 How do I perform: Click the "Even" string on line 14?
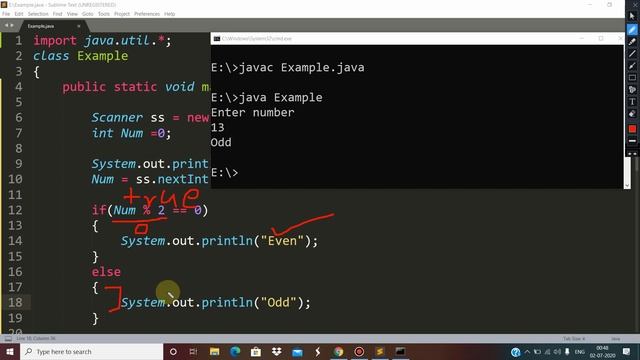pyautogui.click(x=282, y=241)
